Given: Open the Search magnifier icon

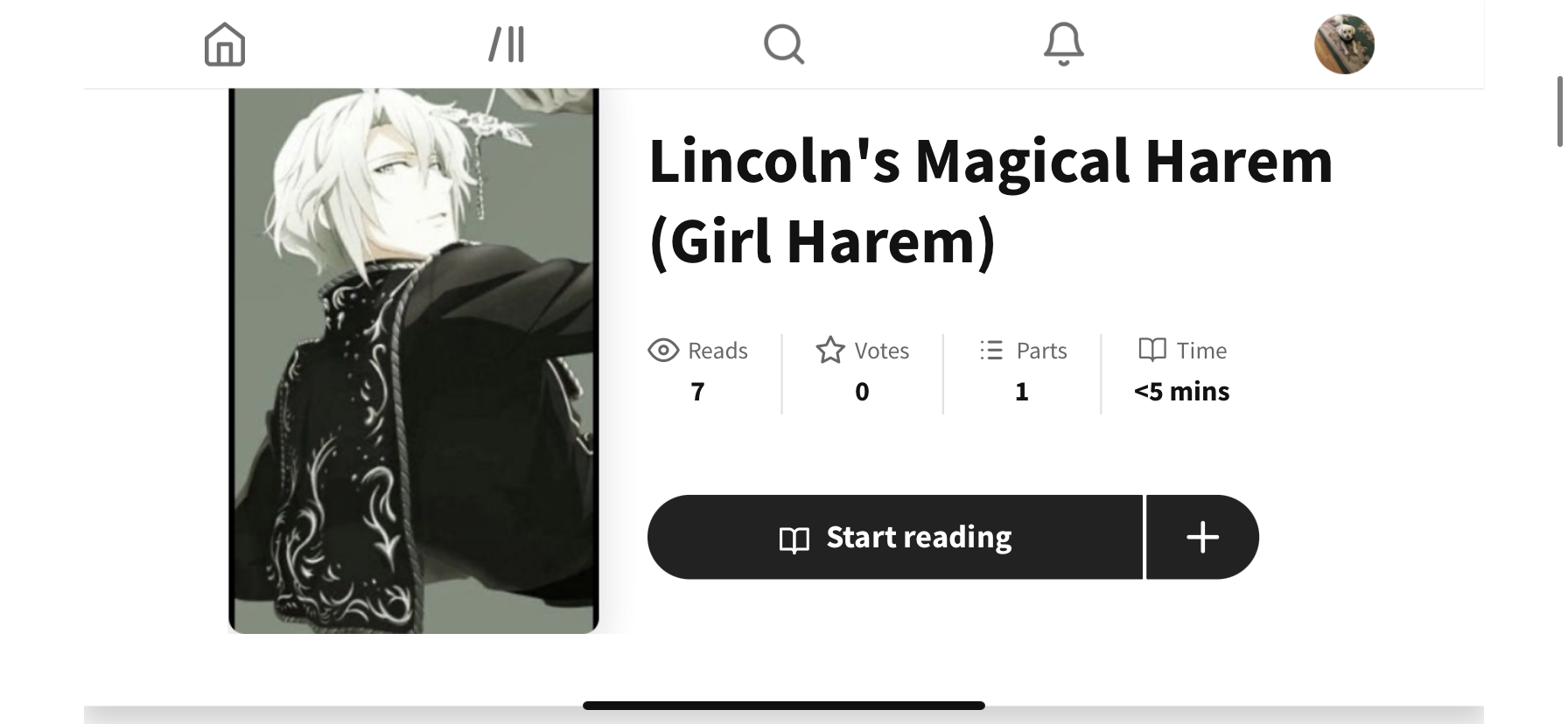Looking at the screenshot, I should (784, 44).
